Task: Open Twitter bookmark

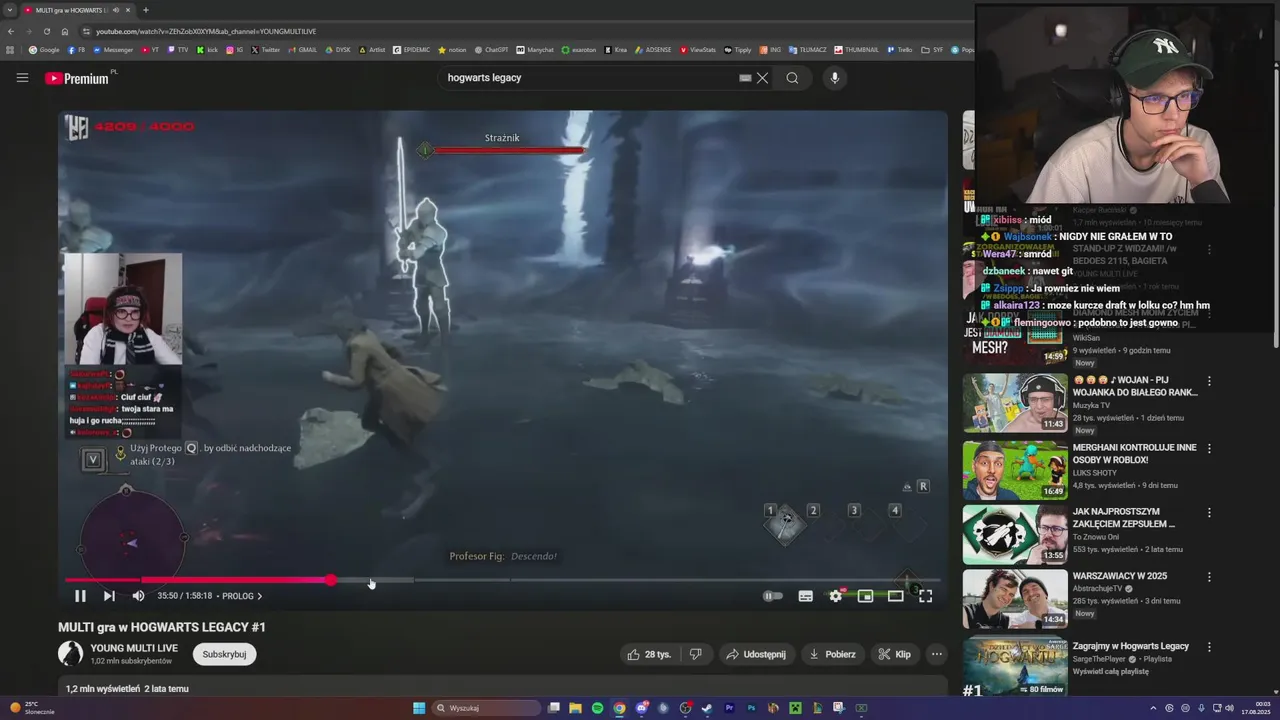Action: 266,49
